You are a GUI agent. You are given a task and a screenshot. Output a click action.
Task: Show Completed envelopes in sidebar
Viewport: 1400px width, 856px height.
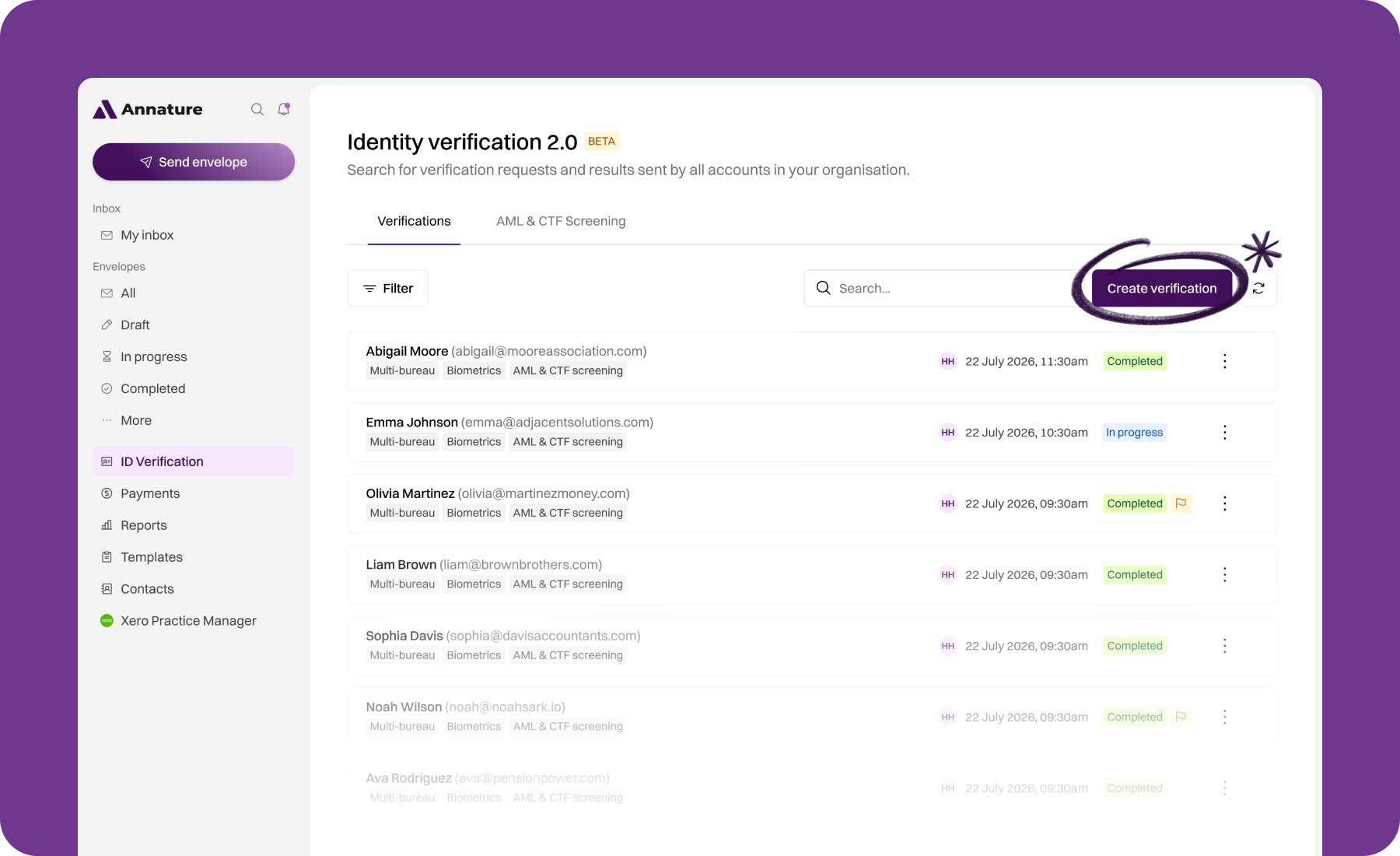click(194, 389)
